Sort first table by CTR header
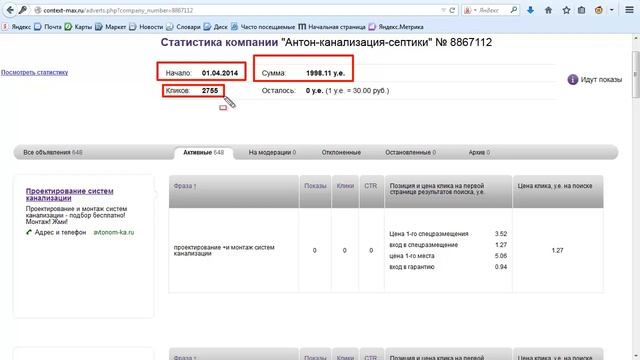 [x=371, y=186]
